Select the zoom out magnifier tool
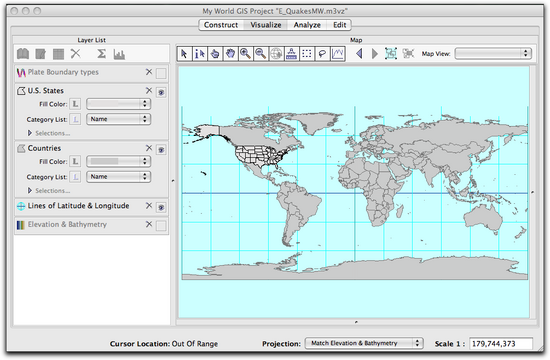This screenshot has width=550, height=360. (x=261, y=54)
